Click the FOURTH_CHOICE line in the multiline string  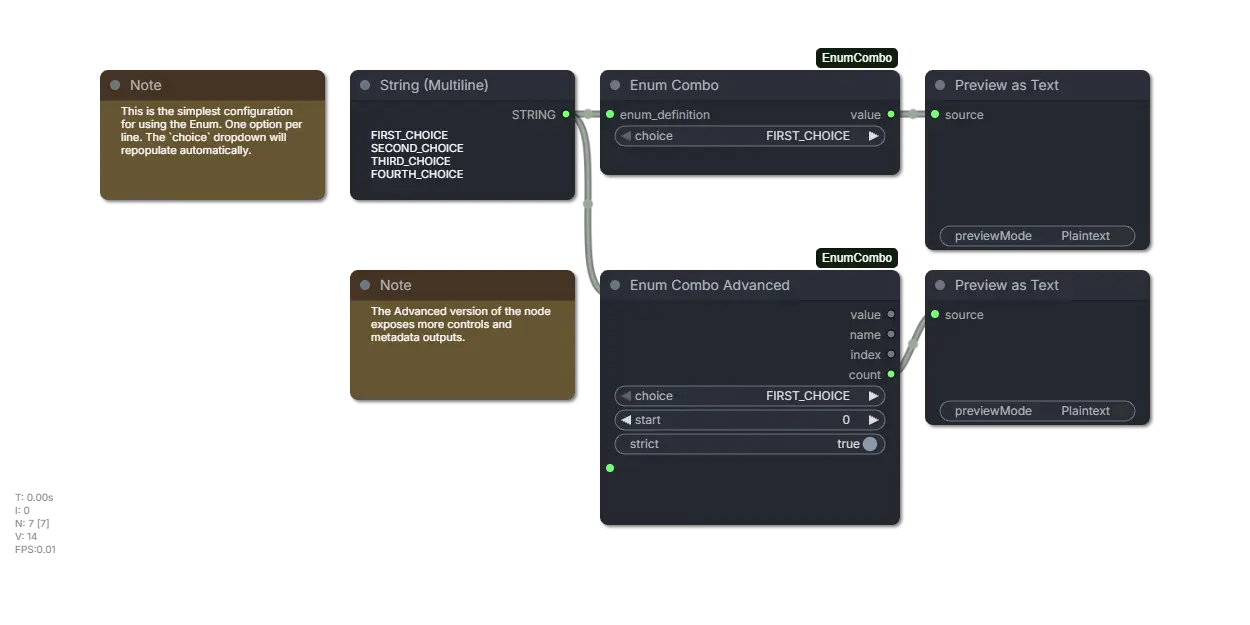tap(417, 174)
